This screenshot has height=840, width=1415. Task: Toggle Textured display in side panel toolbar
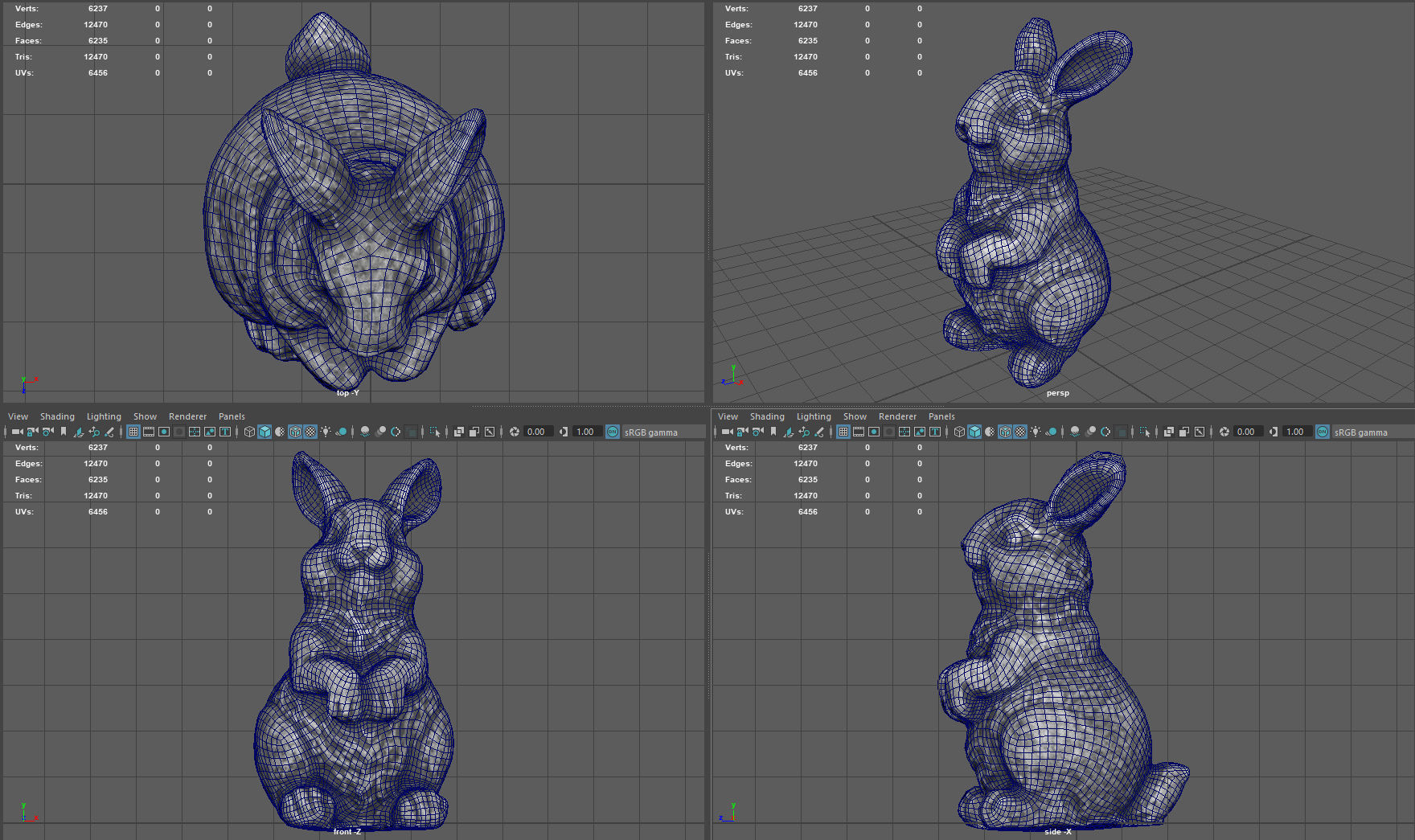point(1020,432)
